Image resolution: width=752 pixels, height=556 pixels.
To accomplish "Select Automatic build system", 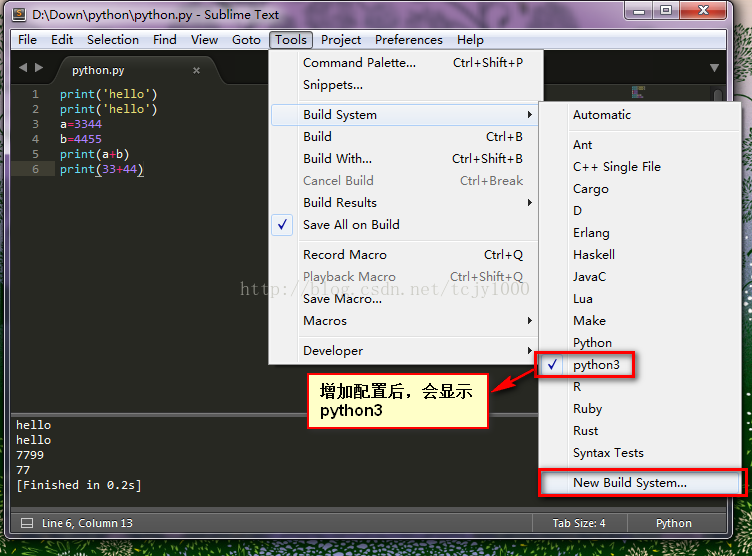I will pyautogui.click(x=640, y=115).
